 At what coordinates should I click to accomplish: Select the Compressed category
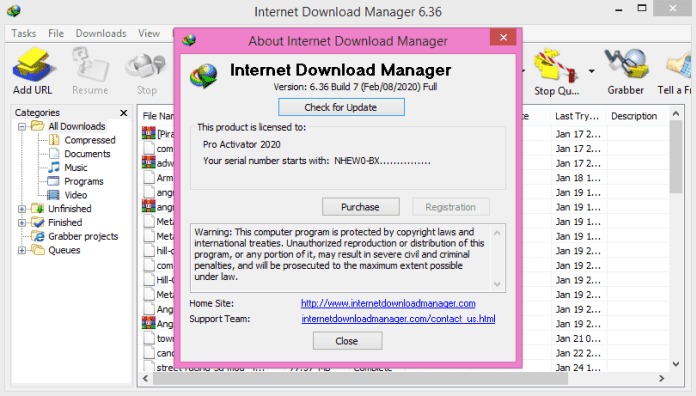90,140
